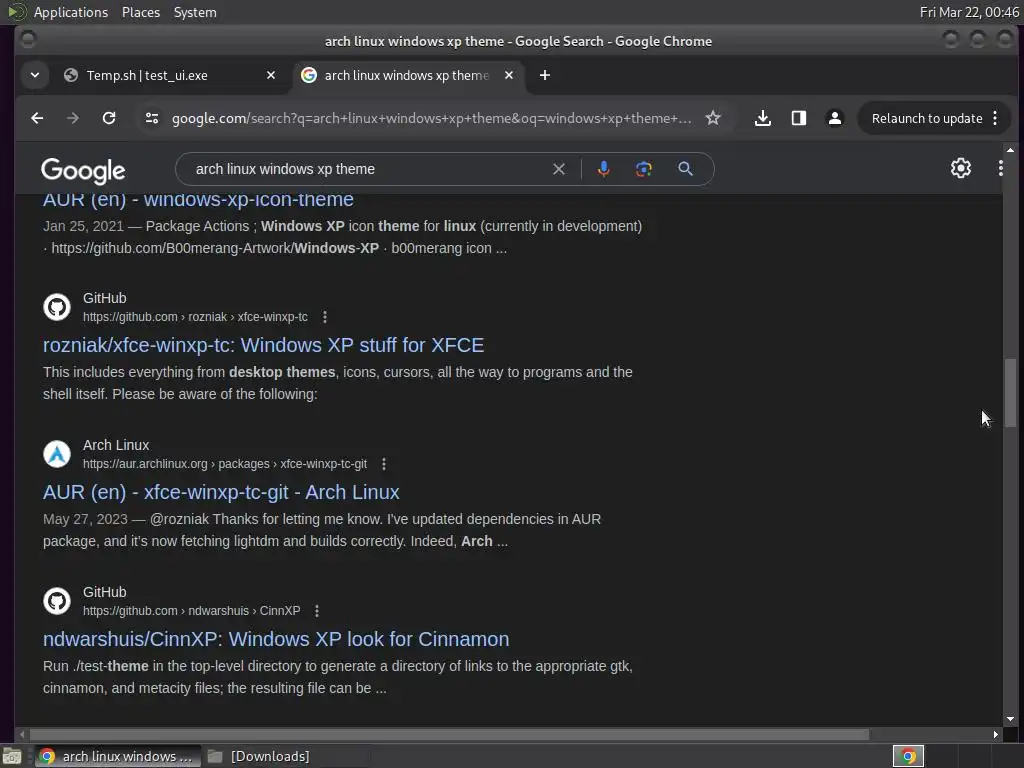Click the aur.archlinux.org packages URL text
The height and width of the screenshot is (768, 1024).
(225, 464)
